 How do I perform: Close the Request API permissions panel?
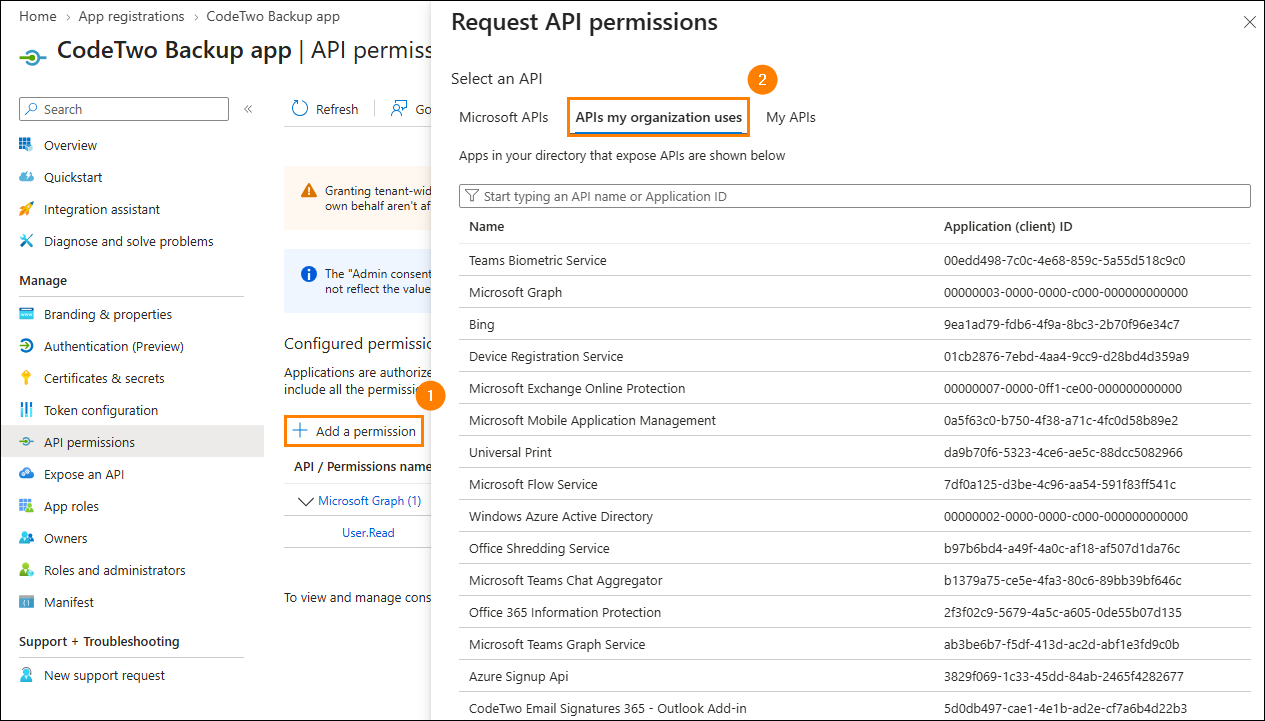(1249, 22)
